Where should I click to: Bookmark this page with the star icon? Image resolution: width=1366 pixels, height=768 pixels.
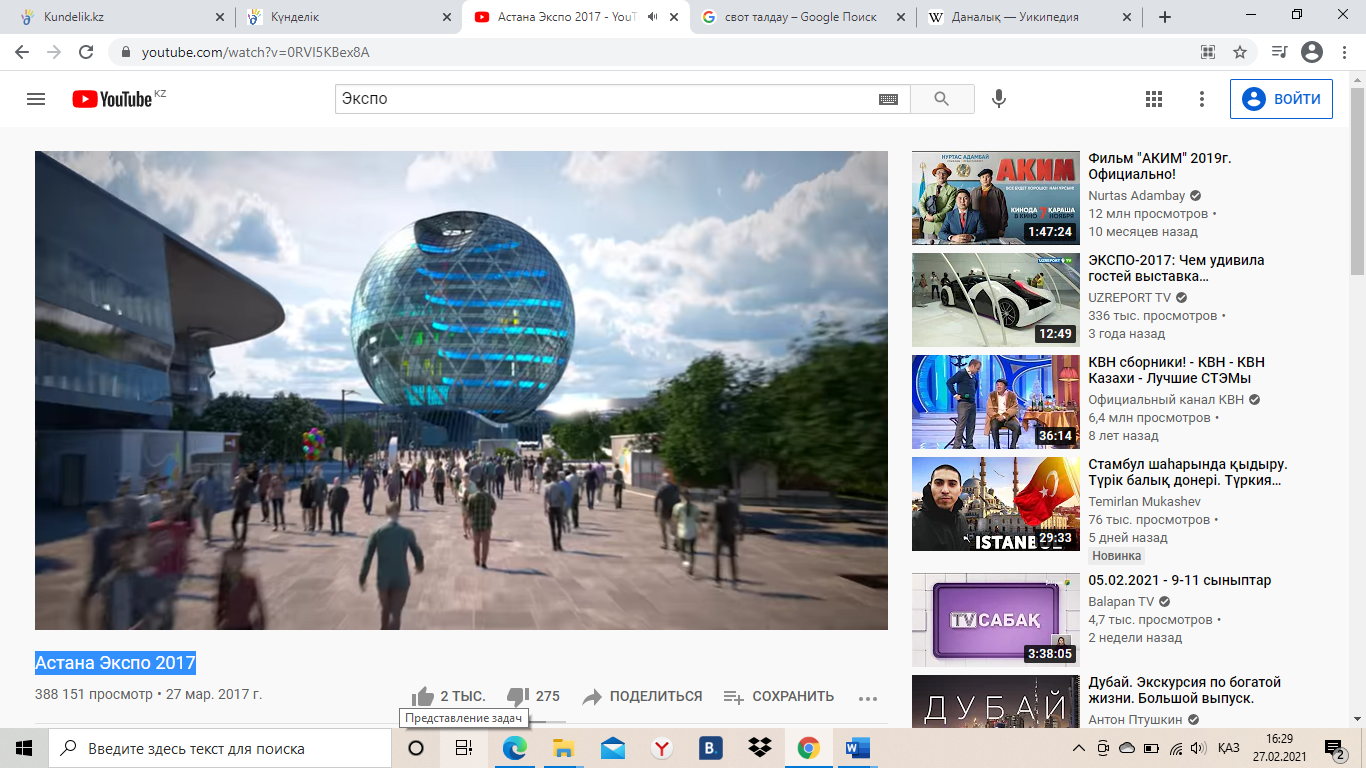tap(1240, 52)
